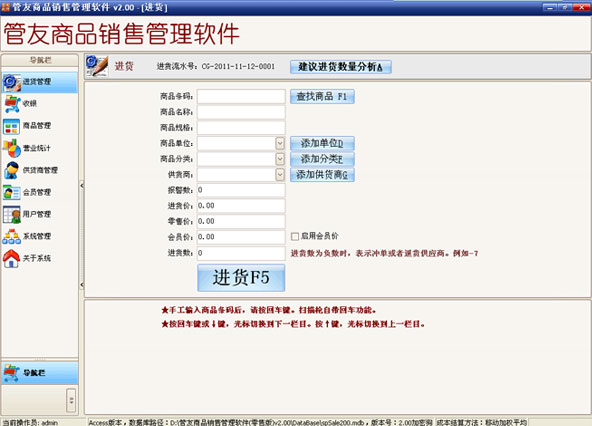Collapse sidebar using lower splitter arrow
Viewport: 592px width, 426px height.
click(82, 284)
